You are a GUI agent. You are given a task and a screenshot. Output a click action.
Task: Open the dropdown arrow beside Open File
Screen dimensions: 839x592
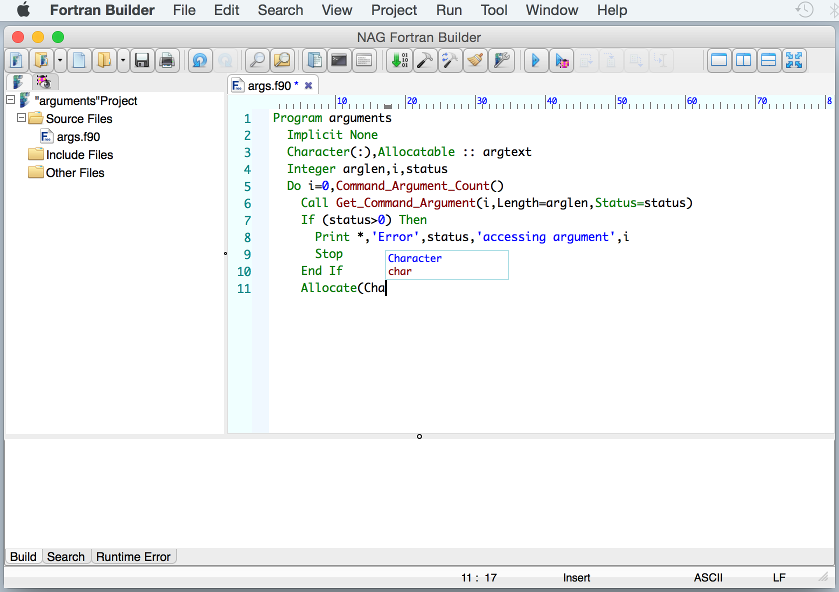coord(123,60)
